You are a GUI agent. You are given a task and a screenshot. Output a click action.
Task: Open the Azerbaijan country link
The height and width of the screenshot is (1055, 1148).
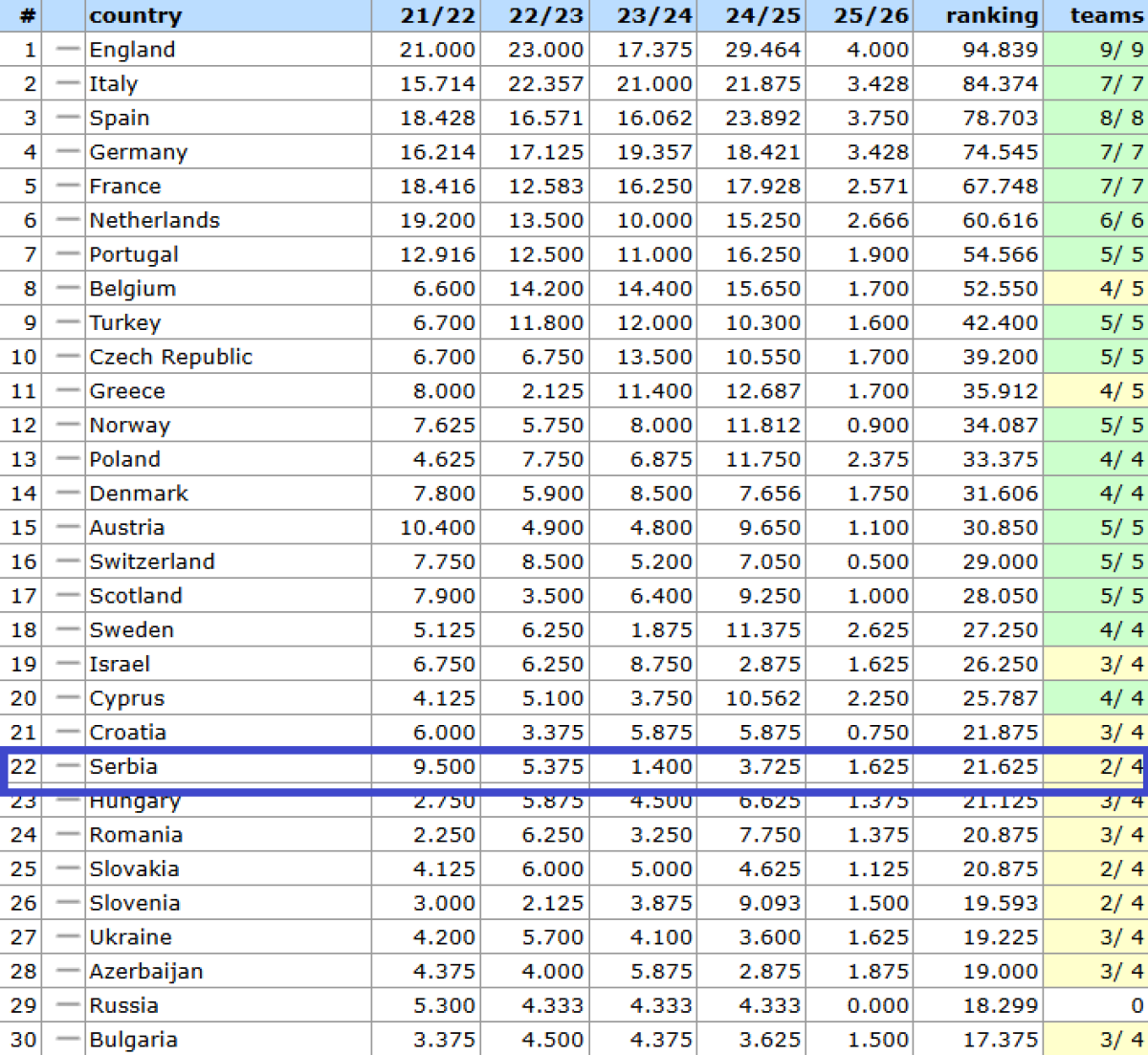pyautogui.click(x=145, y=971)
